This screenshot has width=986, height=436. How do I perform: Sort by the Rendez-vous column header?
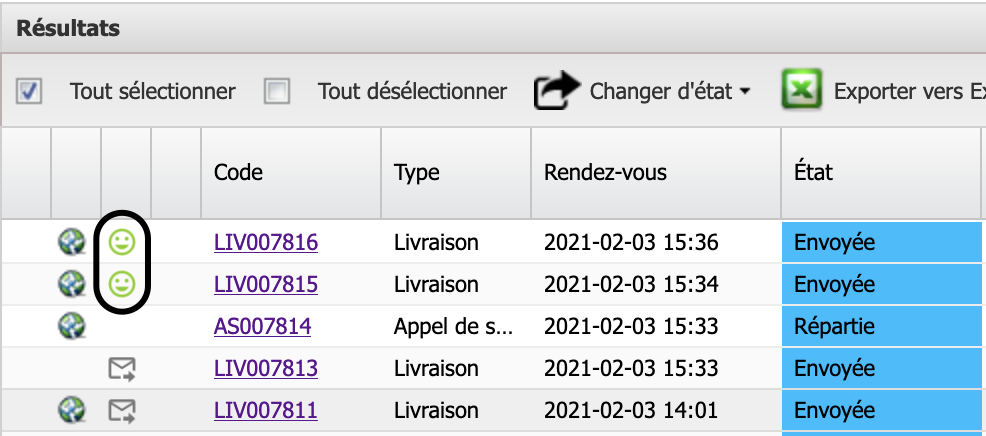(x=605, y=172)
